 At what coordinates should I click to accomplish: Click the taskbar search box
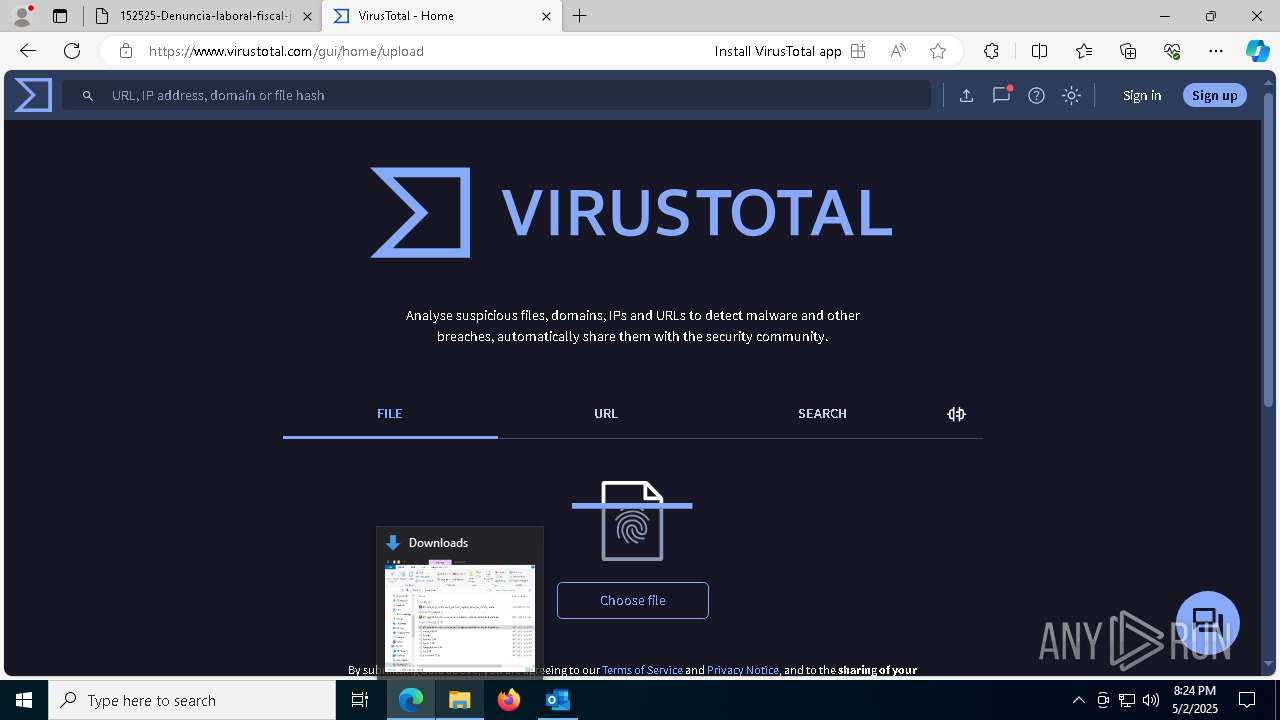[x=192, y=700]
